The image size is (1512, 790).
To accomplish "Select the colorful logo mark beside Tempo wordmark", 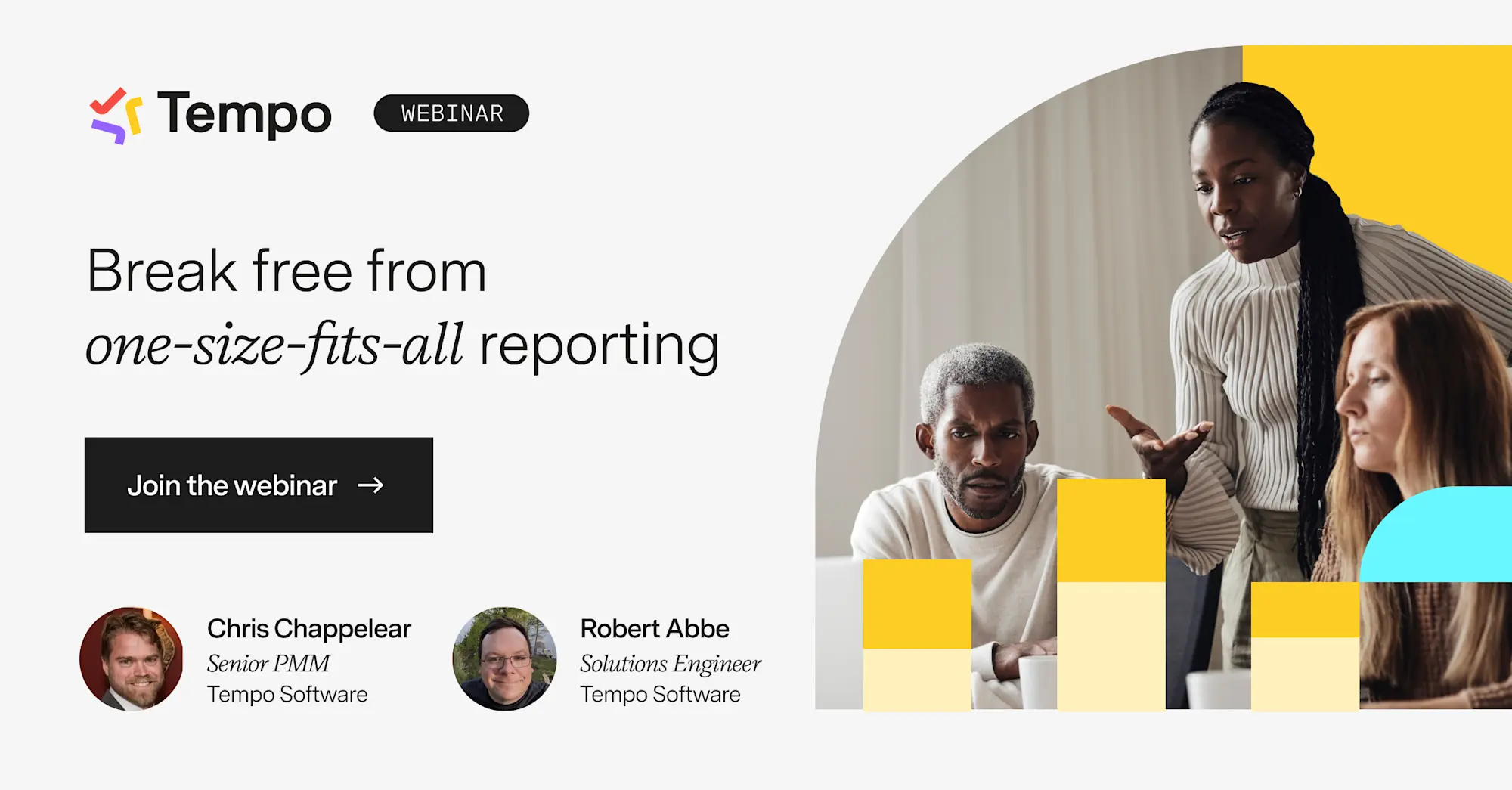I will click(x=117, y=113).
